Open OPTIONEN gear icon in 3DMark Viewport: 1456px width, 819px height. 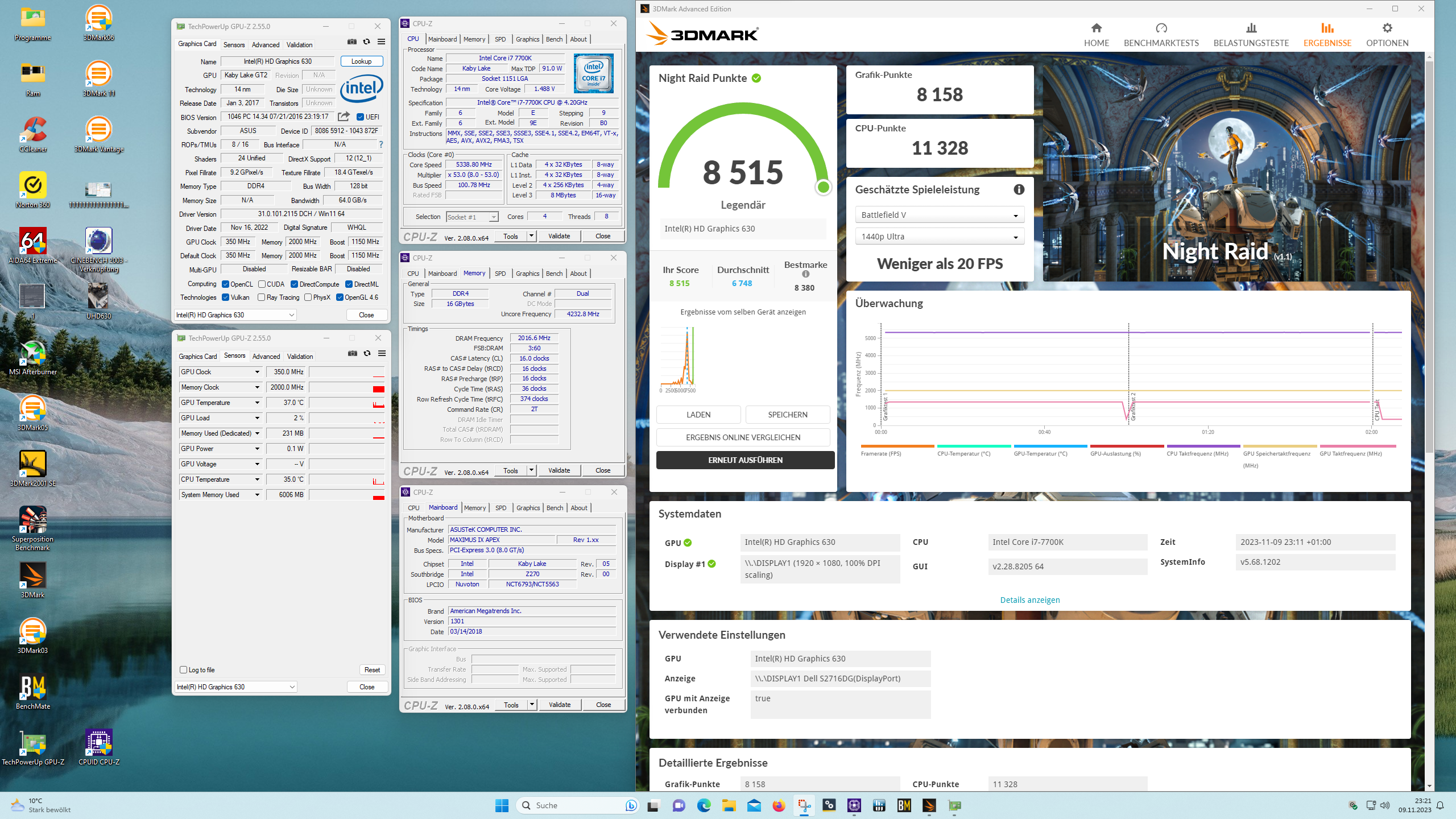[1387, 28]
